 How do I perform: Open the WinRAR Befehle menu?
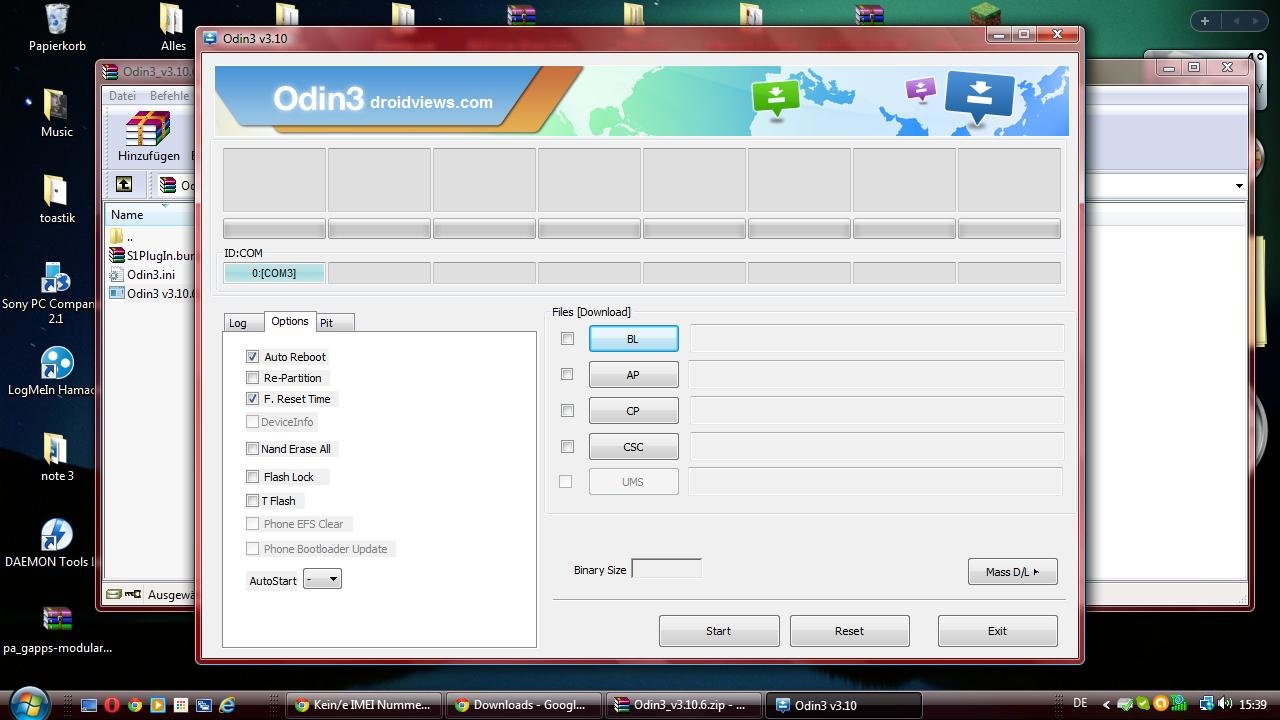click(x=169, y=96)
